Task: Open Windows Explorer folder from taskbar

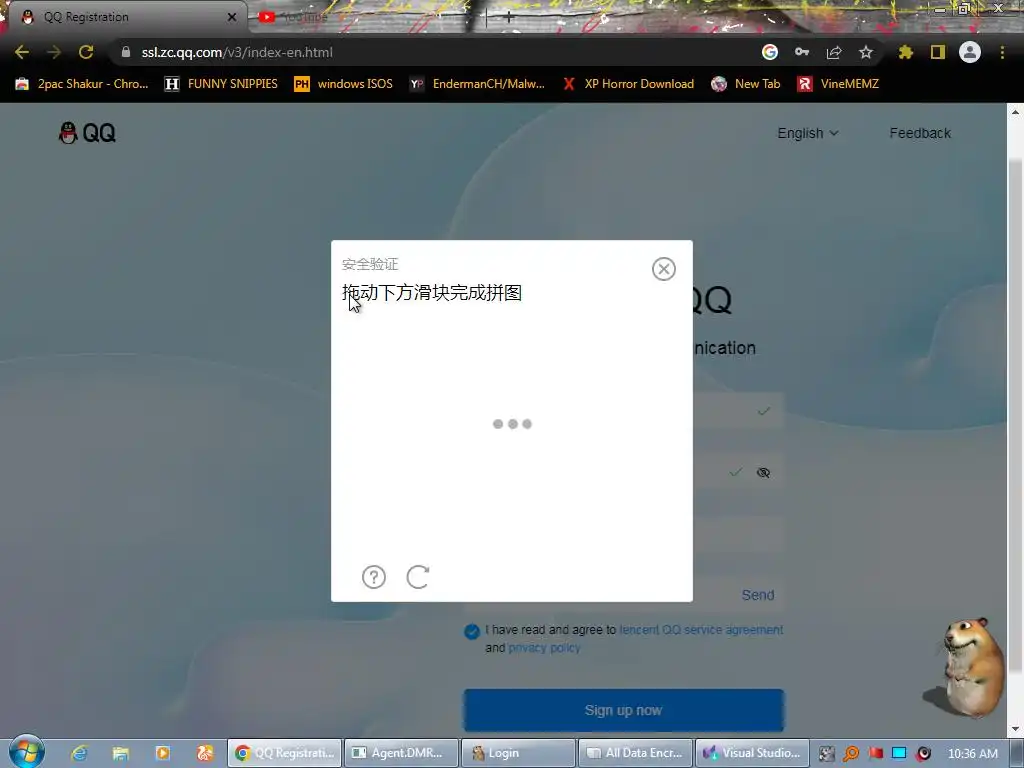Action: (121, 753)
